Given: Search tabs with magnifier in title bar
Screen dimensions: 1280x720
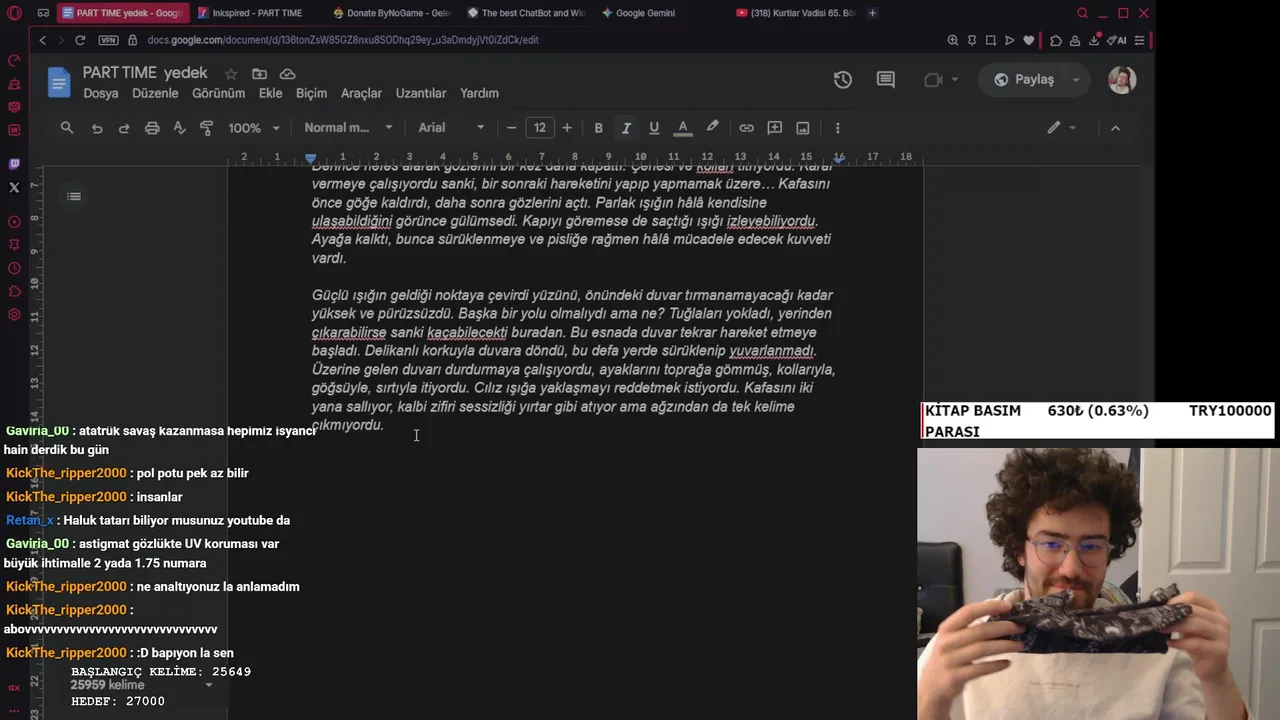Looking at the screenshot, I should click(1082, 13).
